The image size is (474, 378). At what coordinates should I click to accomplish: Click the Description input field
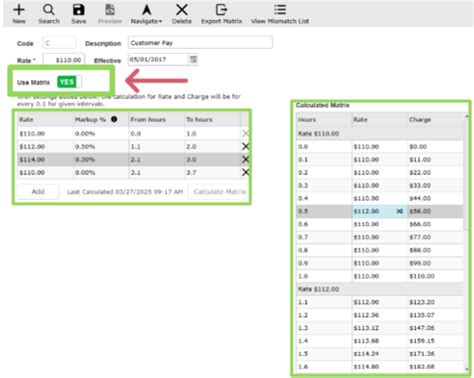pos(200,43)
